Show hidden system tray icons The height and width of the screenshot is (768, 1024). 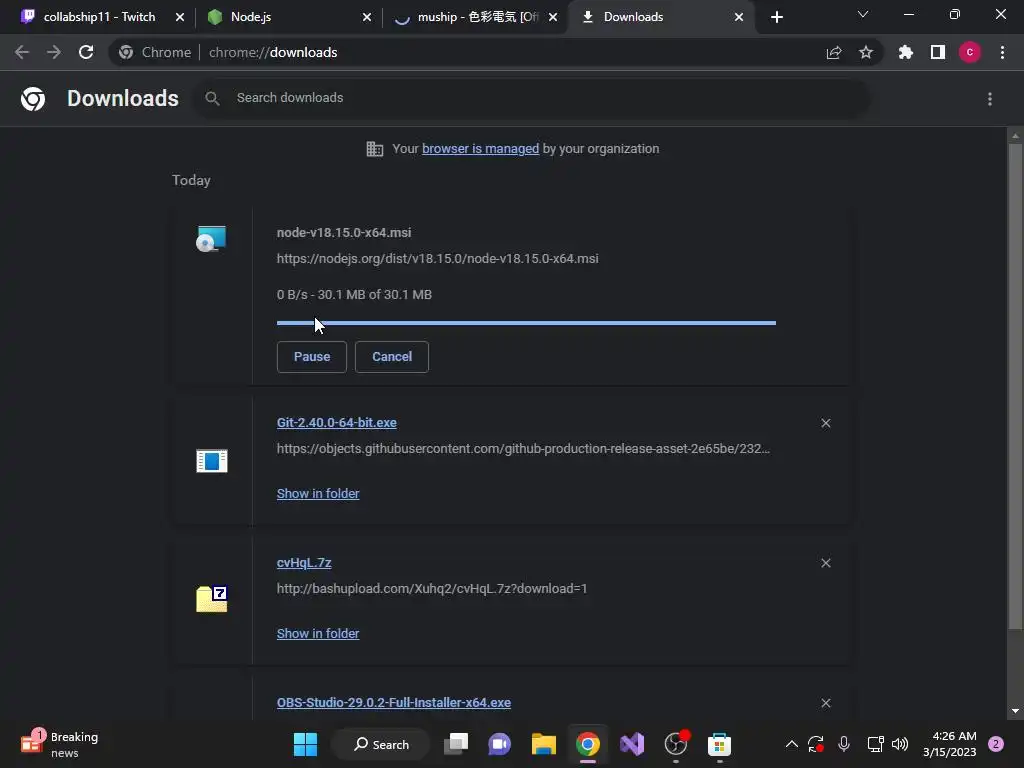(x=792, y=744)
